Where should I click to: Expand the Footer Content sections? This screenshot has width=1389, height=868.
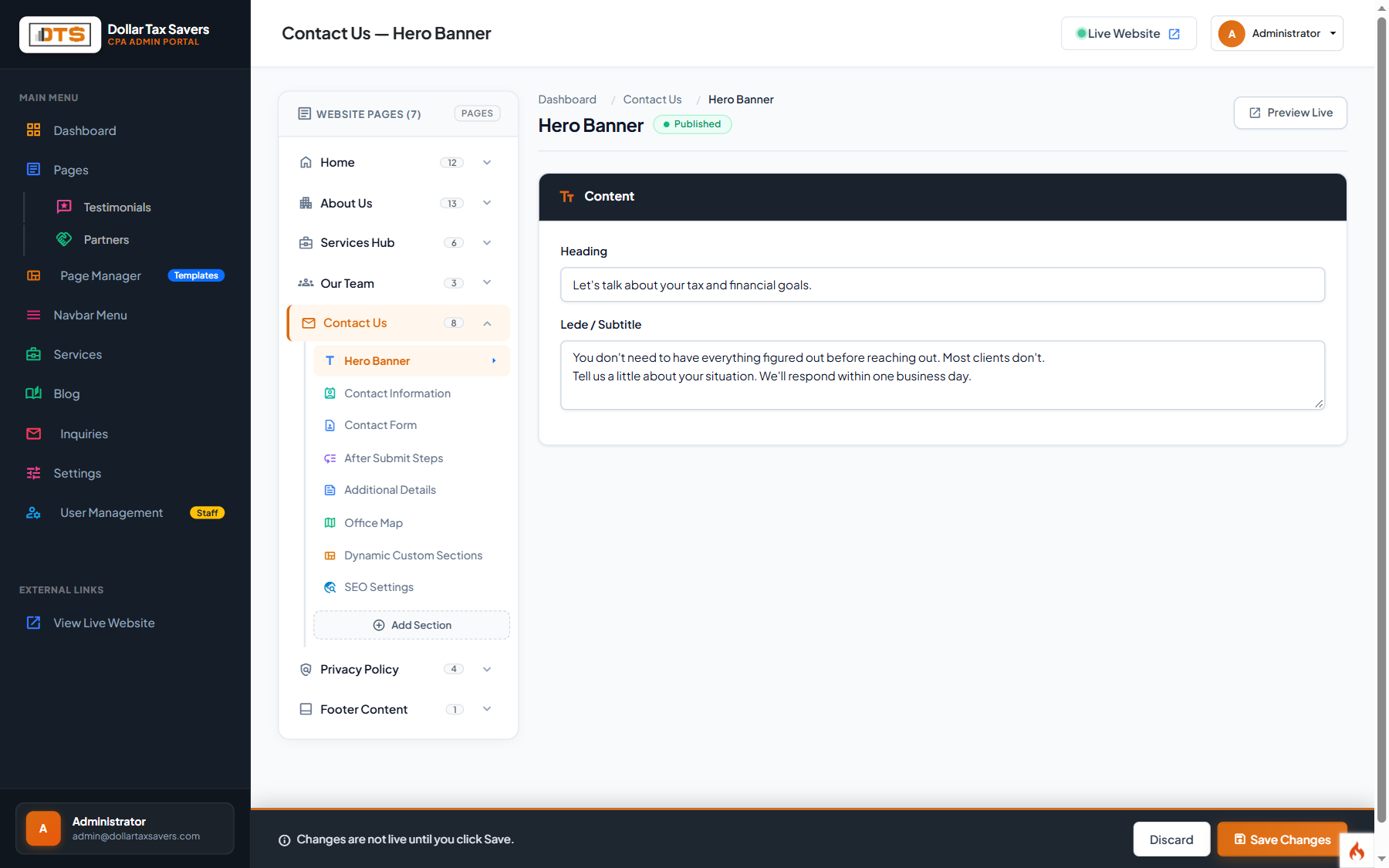(x=487, y=709)
